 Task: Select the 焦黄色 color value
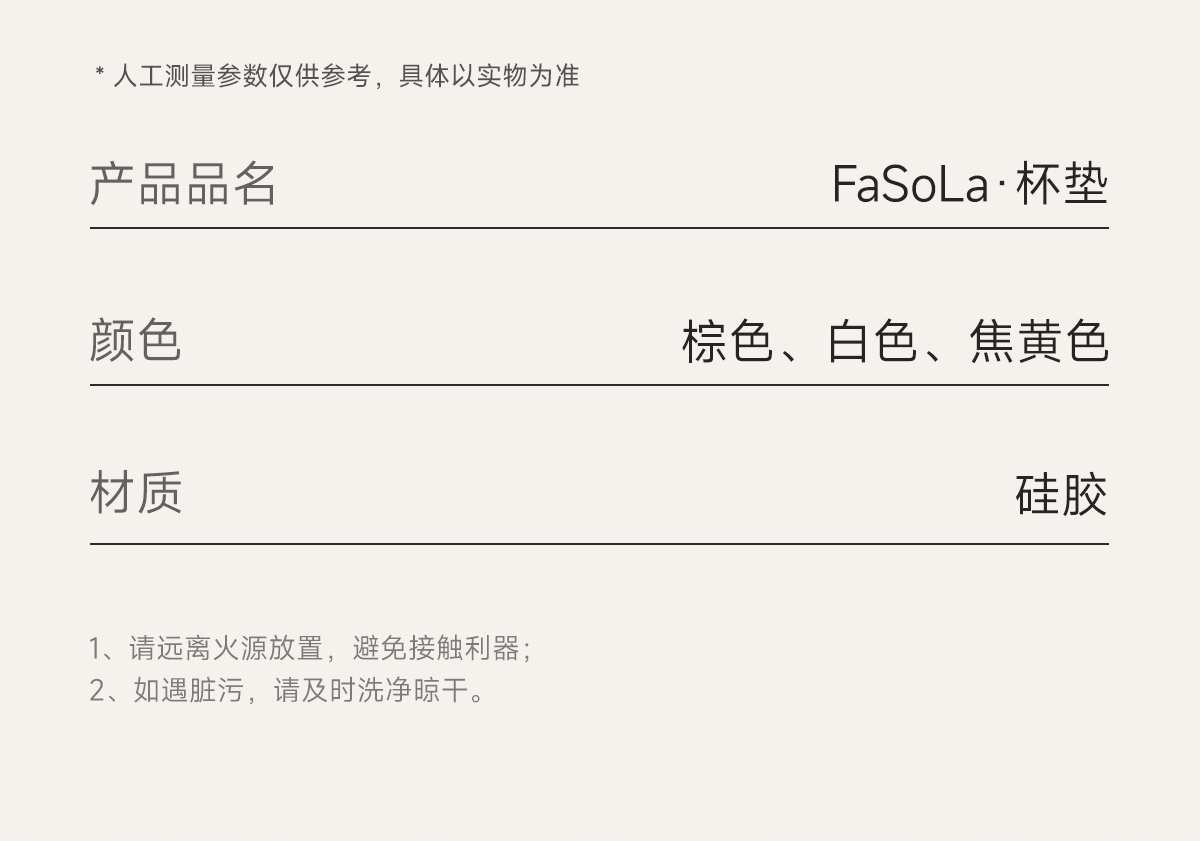(1038, 341)
